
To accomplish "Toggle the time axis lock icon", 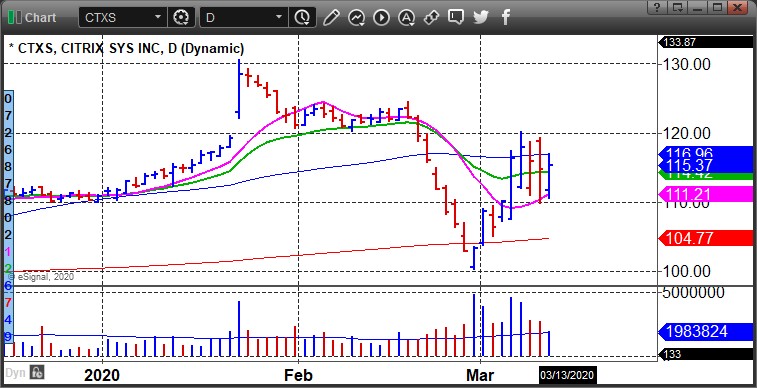I will (37, 372).
